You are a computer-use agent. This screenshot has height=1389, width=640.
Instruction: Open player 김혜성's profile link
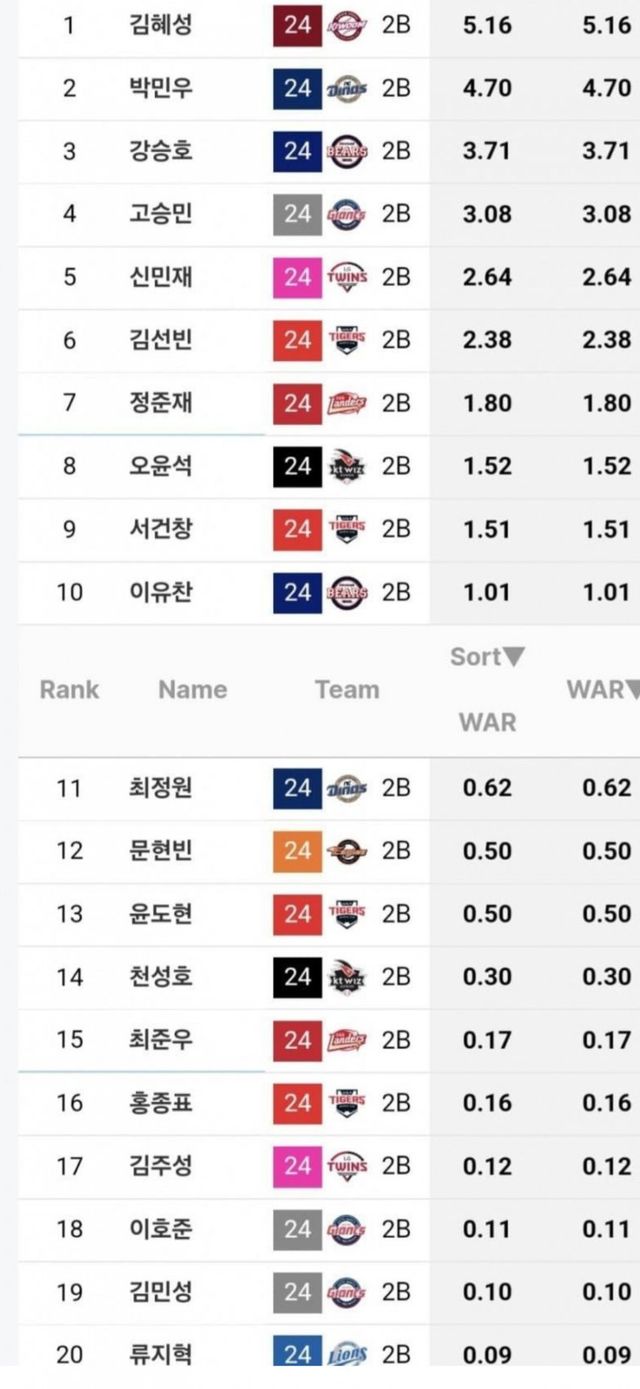(x=161, y=24)
